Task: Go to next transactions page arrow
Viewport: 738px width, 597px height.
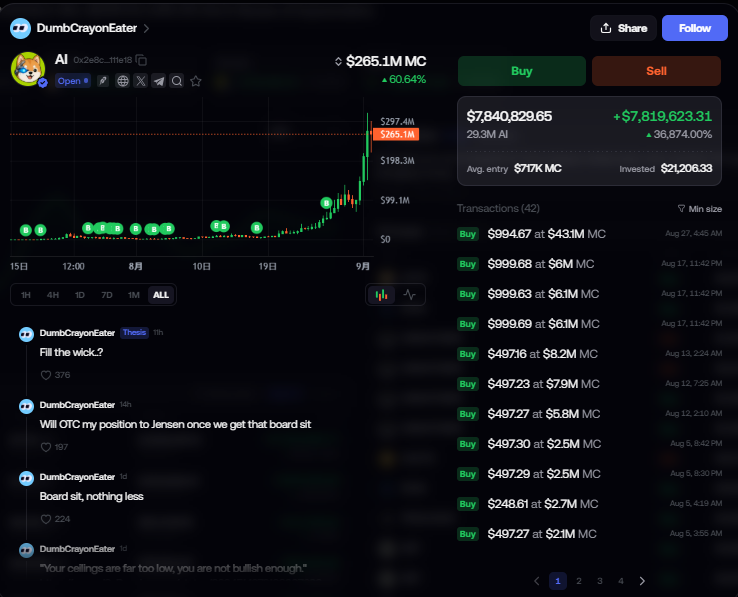Action: (x=642, y=581)
